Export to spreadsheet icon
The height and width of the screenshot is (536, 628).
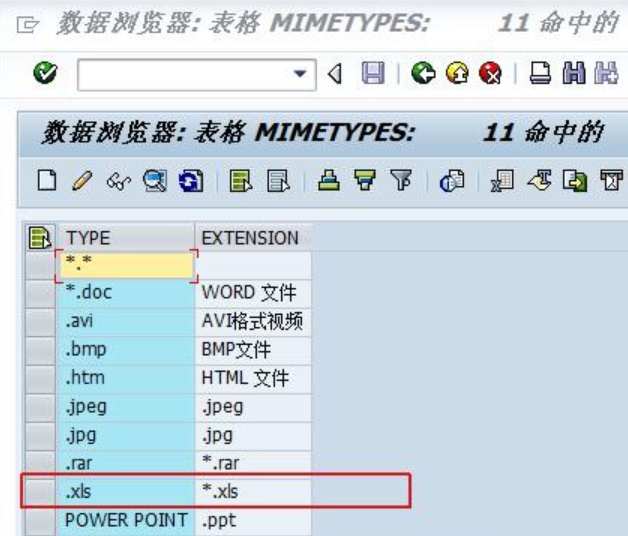502,181
